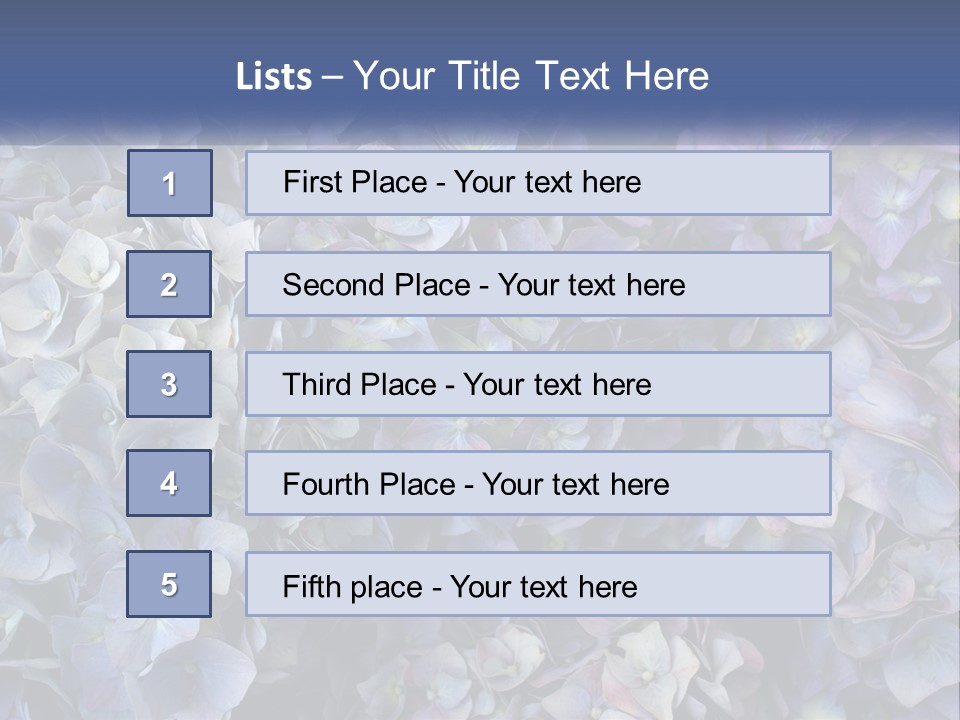The height and width of the screenshot is (720, 960).
Task: Click 'Your text here' in First Place bar
Action: (x=547, y=182)
